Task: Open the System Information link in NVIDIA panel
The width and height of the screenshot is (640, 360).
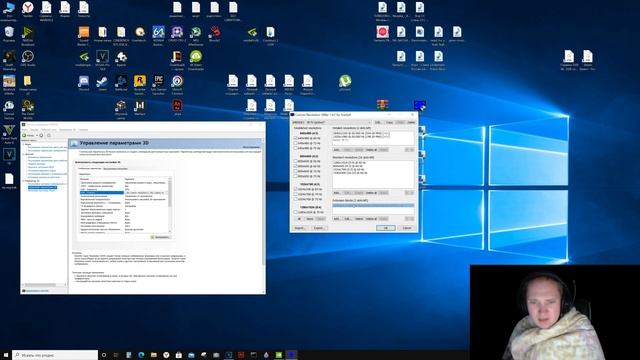Action: pos(38,291)
